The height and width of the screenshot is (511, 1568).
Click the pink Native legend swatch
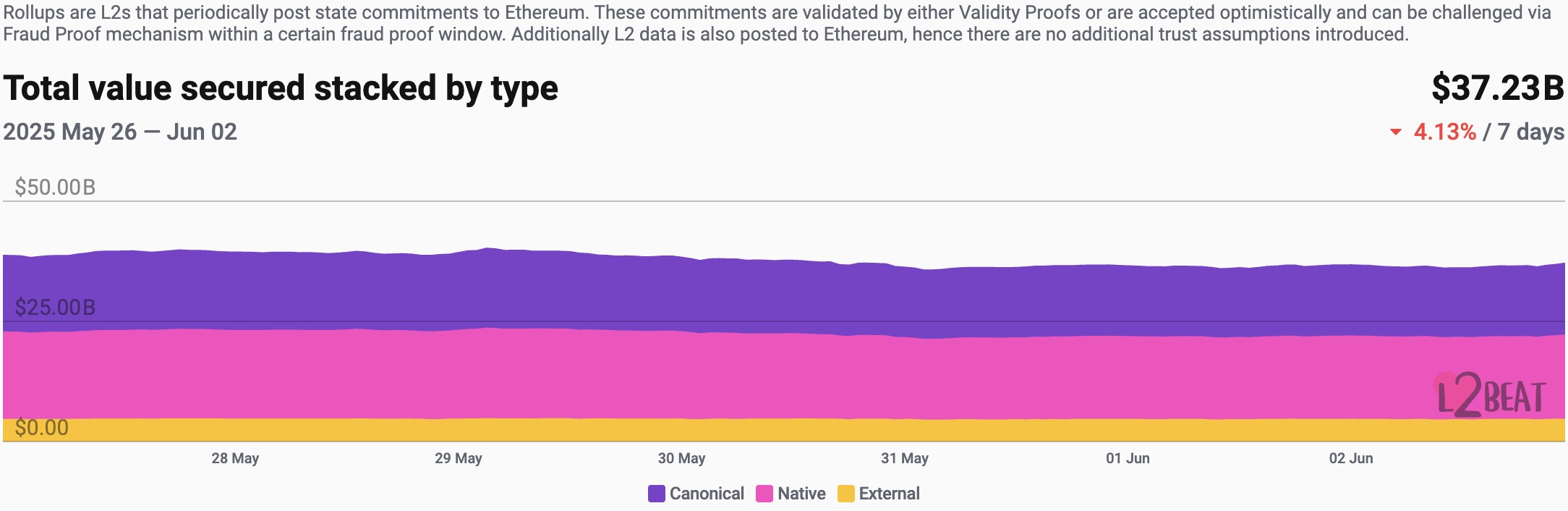coord(764,494)
